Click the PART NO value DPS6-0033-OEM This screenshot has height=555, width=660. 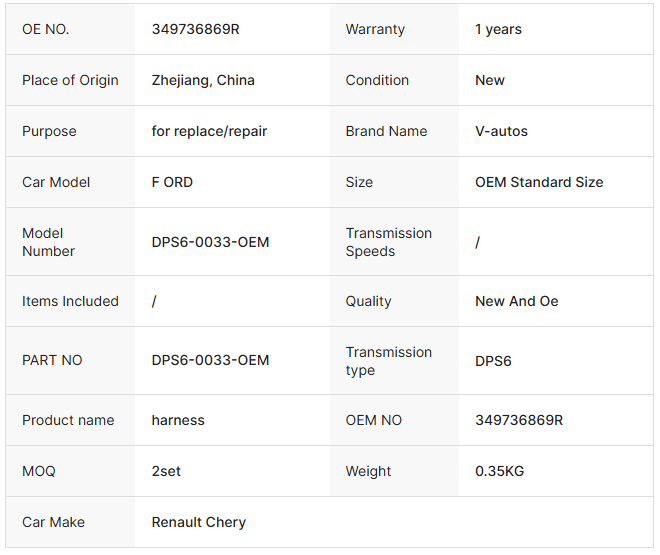[x=210, y=360]
